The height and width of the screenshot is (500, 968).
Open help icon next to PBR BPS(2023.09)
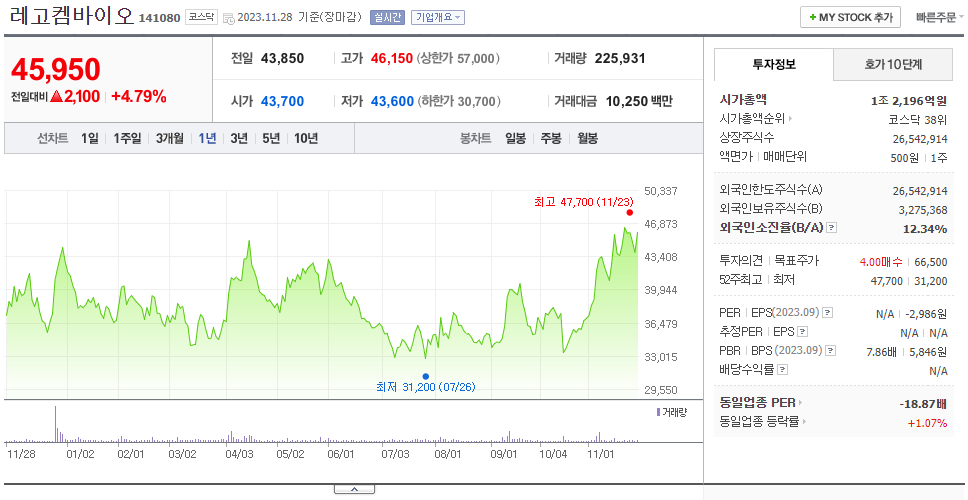pyautogui.click(x=831, y=351)
